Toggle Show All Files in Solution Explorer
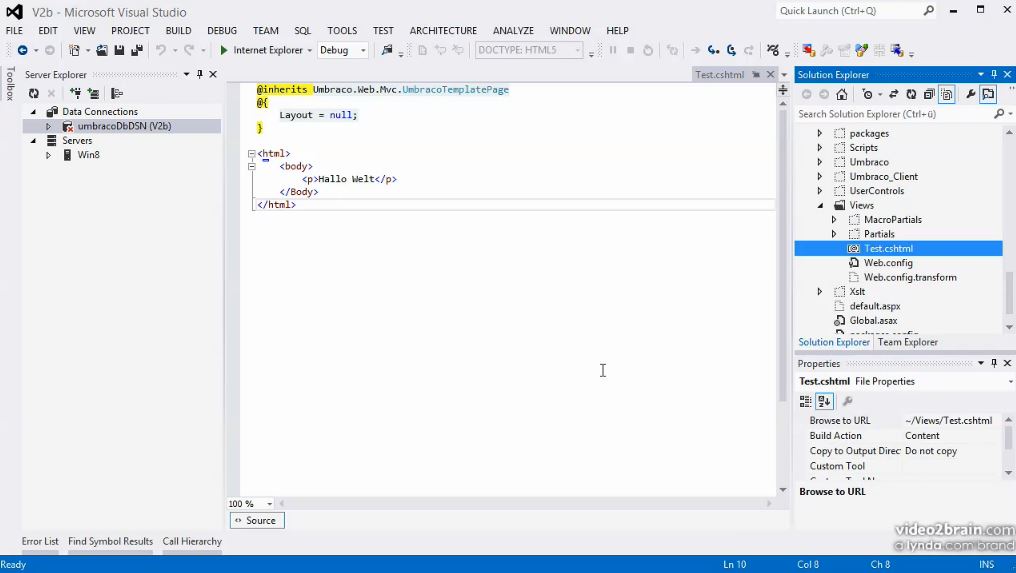 click(x=947, y=95)
